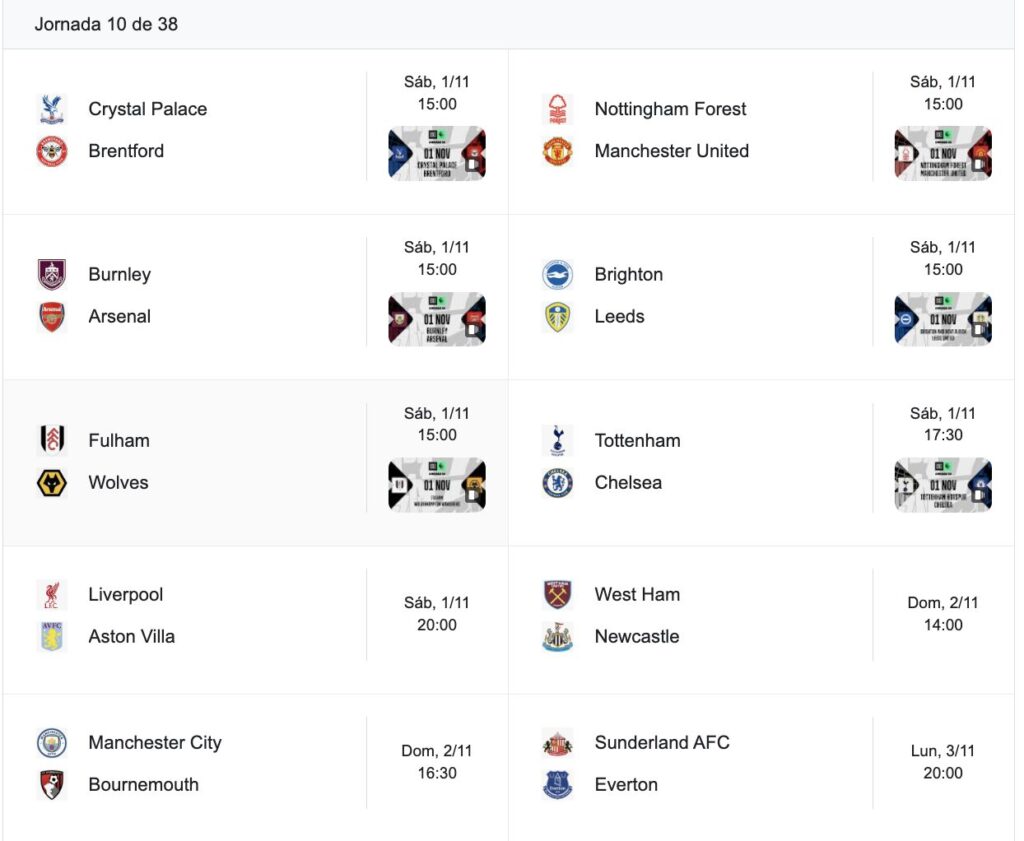Click the Manchester United club crest
Screen dimensions: 1024x841
tap(558, 151)
